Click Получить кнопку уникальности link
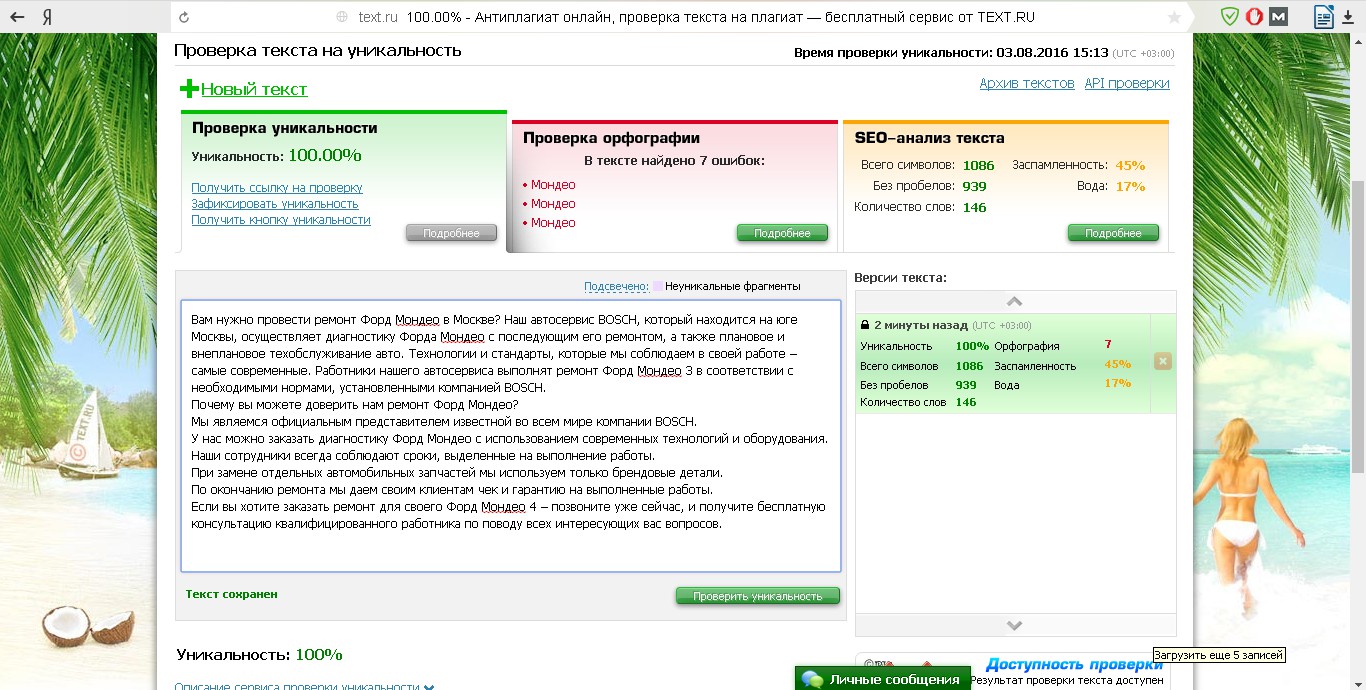This screenshot has width=1366, height=690. tap(281, 220)
